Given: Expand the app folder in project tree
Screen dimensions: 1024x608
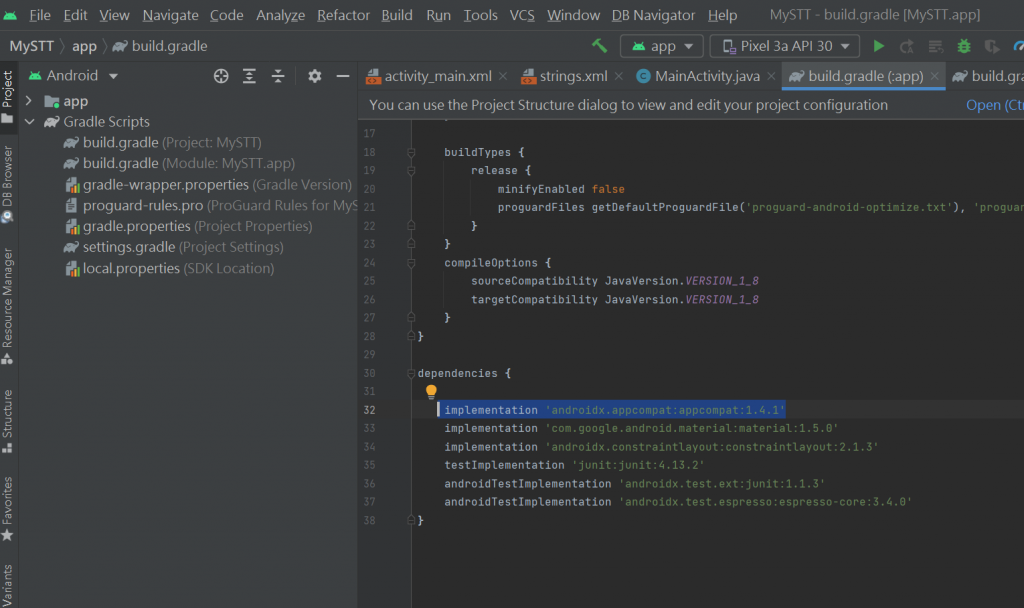Looking at the screenshot, I should 29,101.
